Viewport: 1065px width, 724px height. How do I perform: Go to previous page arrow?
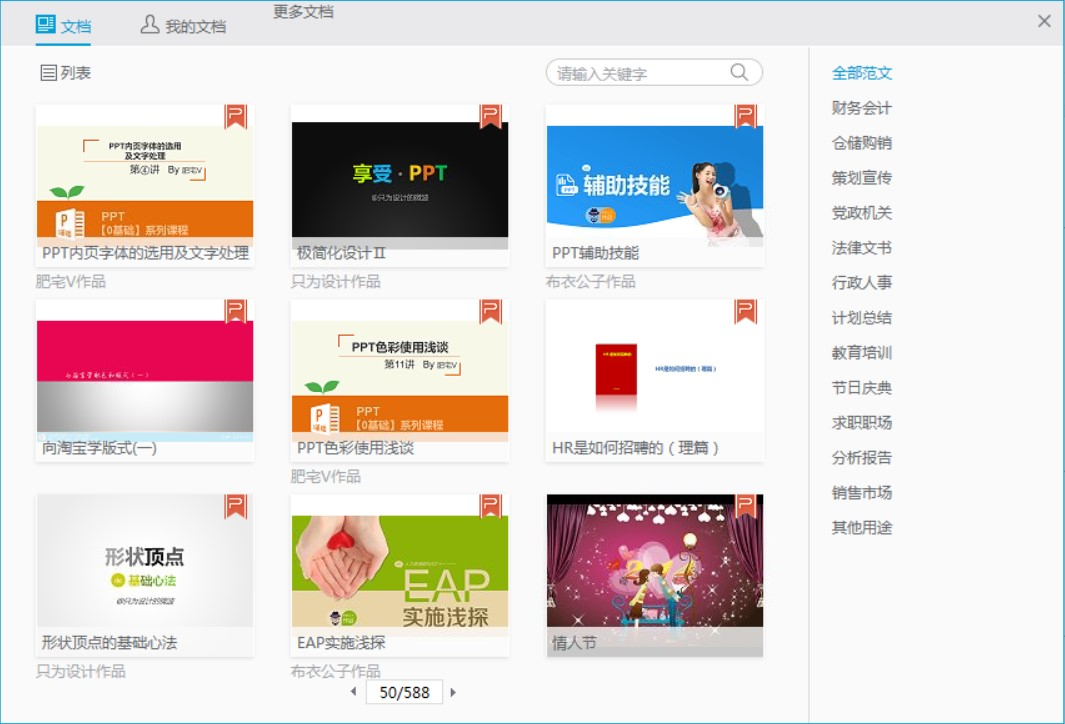(x=353, y=692)
